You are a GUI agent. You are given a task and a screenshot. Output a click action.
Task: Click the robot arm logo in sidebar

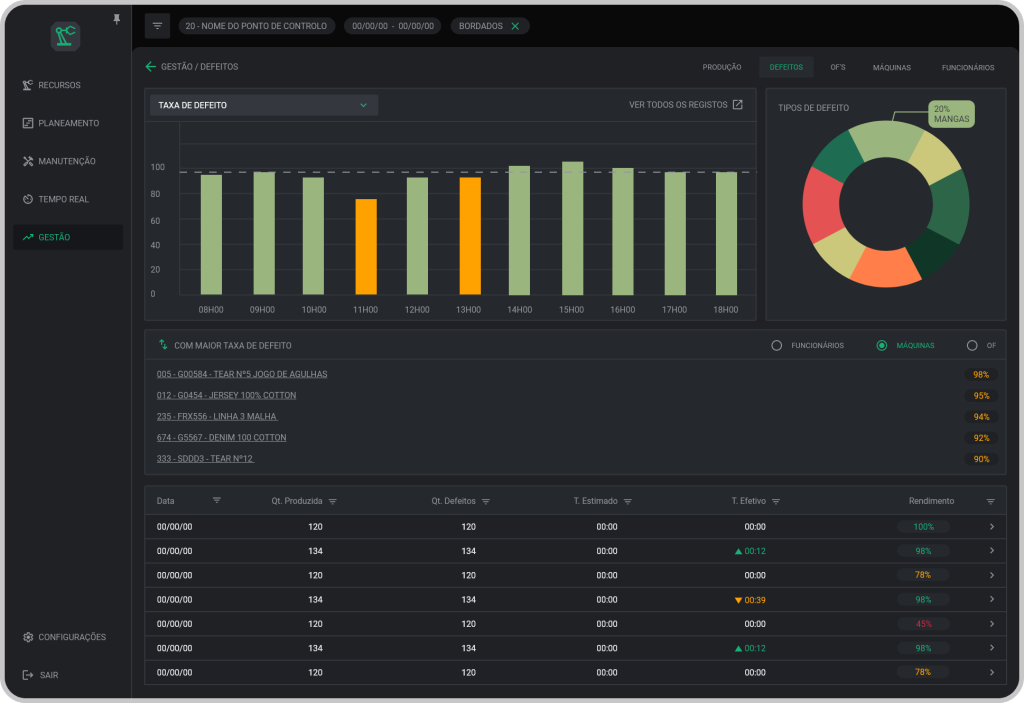66,37
